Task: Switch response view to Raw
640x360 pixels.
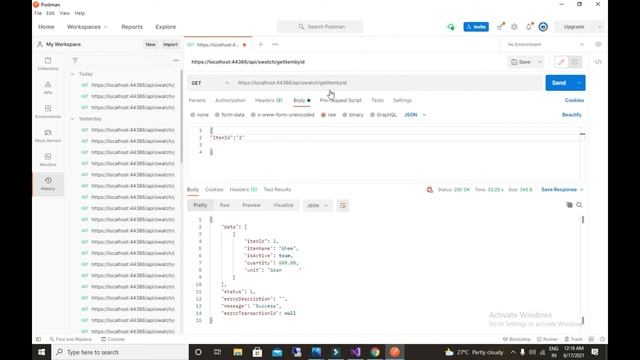Action: 224,205
